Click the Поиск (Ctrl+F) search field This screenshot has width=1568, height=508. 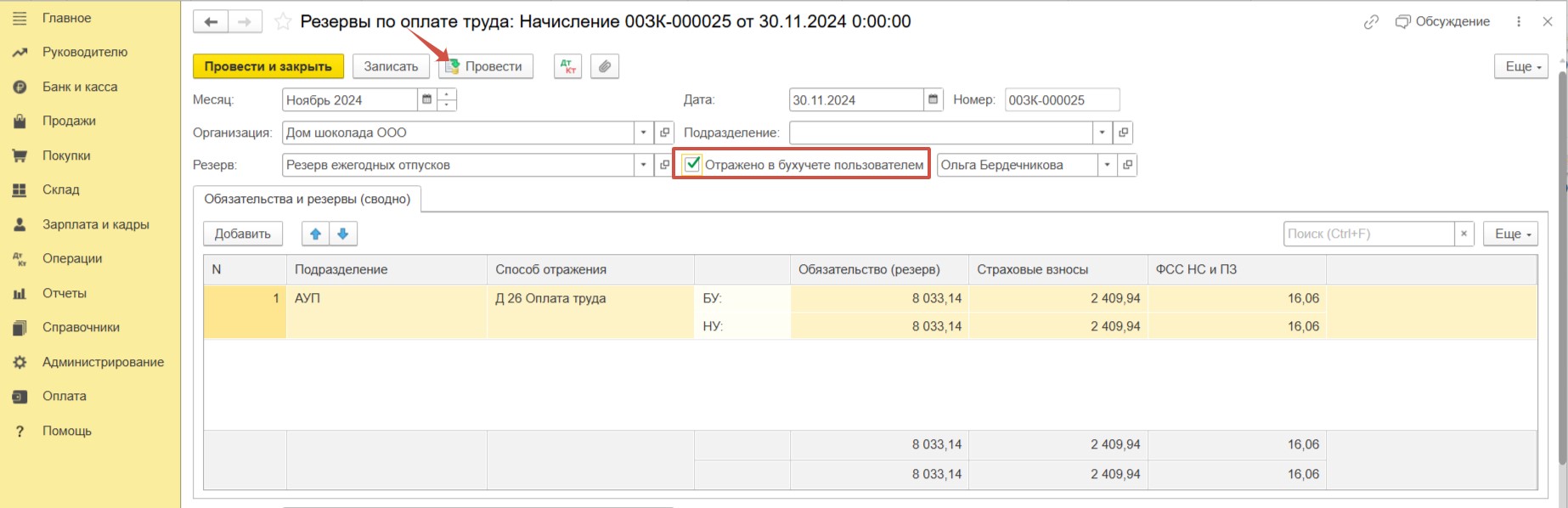(x=1368, y=234)
